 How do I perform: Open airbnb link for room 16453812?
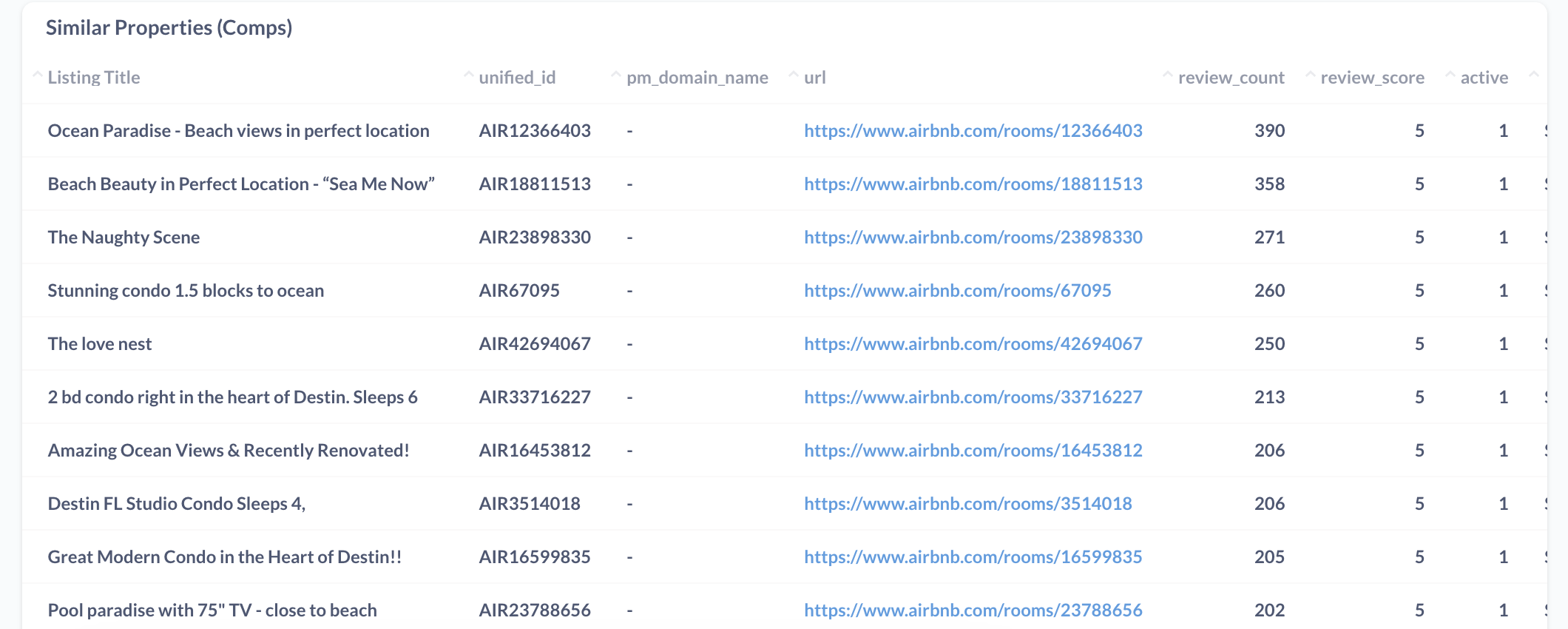[973, 451]
